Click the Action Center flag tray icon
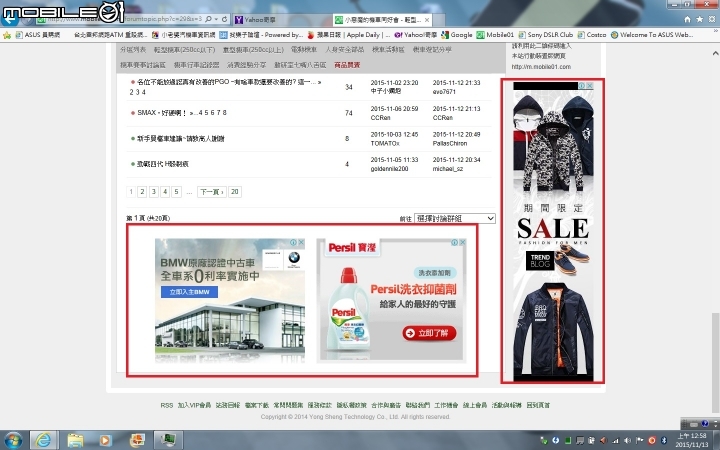The width and height of the screenshot is (720, 450). (x=639, y=440)
